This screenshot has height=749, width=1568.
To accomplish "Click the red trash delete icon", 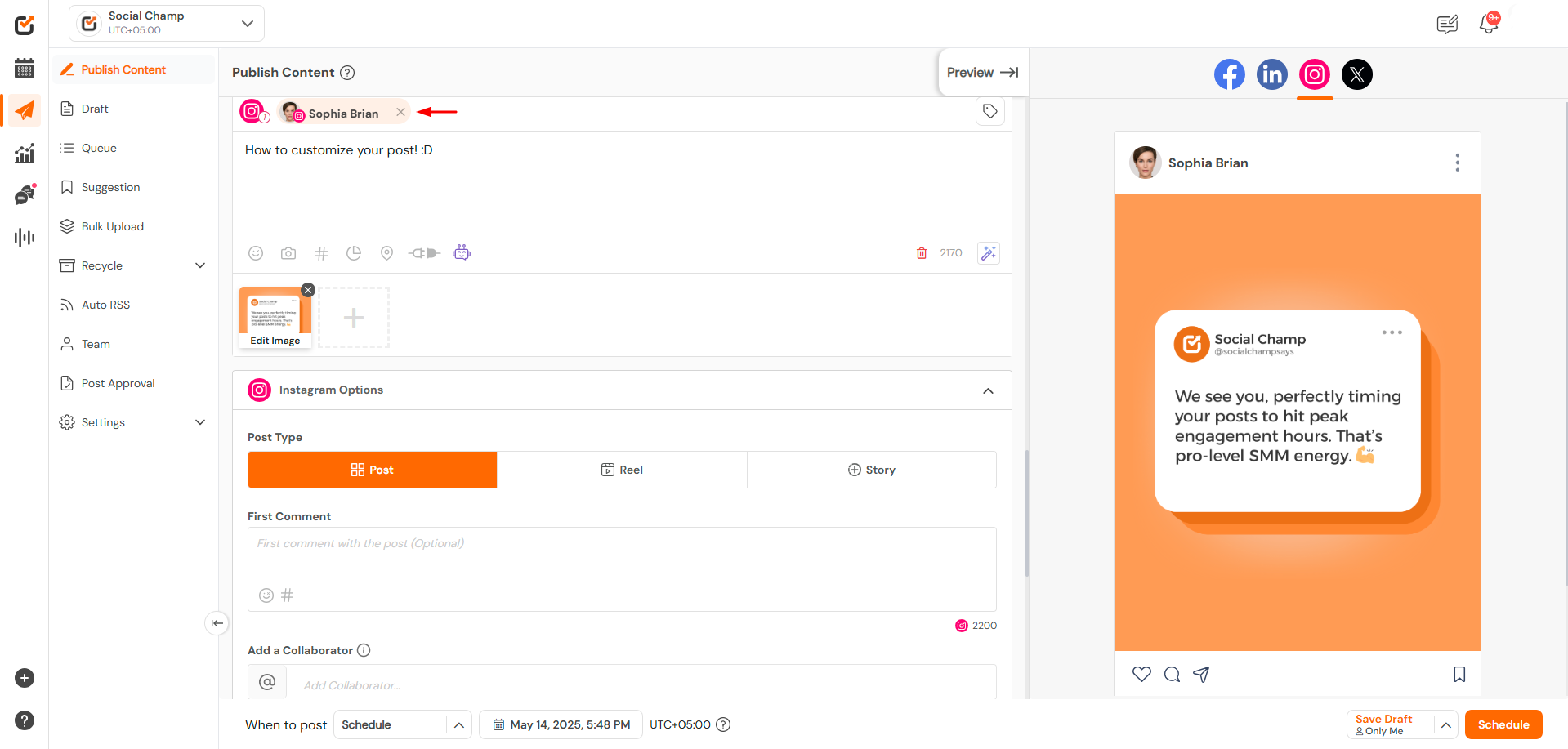I will click(x=922, y=253).
